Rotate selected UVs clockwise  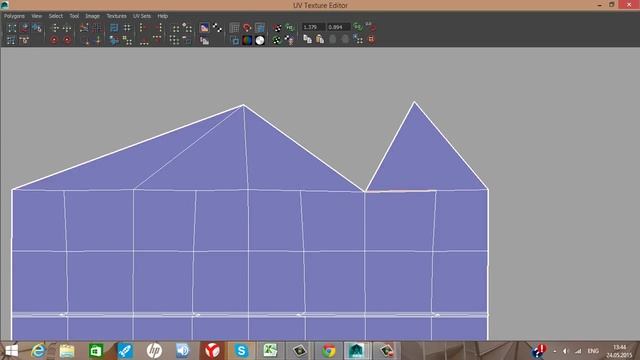pos(67,40)
